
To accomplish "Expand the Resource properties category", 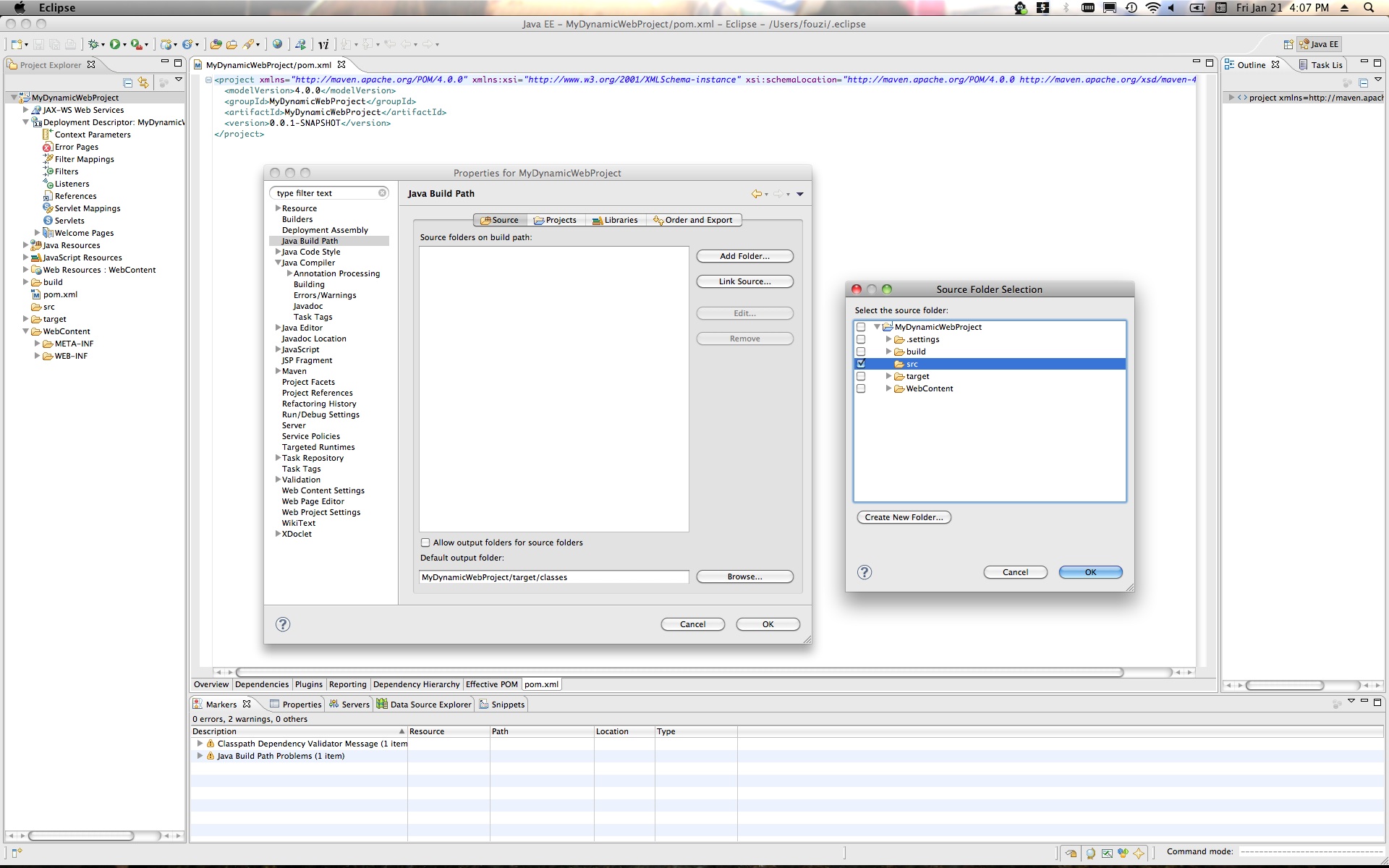I will [278, 208].
